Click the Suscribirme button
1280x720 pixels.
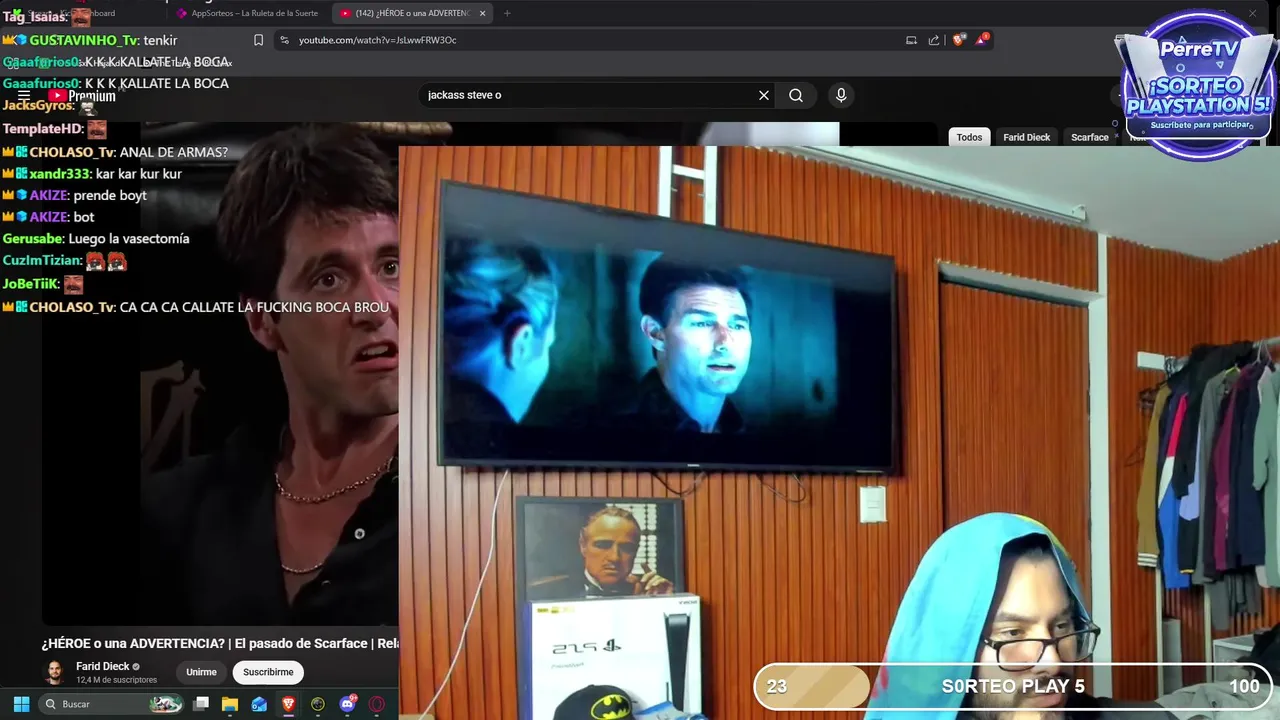point(268,672)
